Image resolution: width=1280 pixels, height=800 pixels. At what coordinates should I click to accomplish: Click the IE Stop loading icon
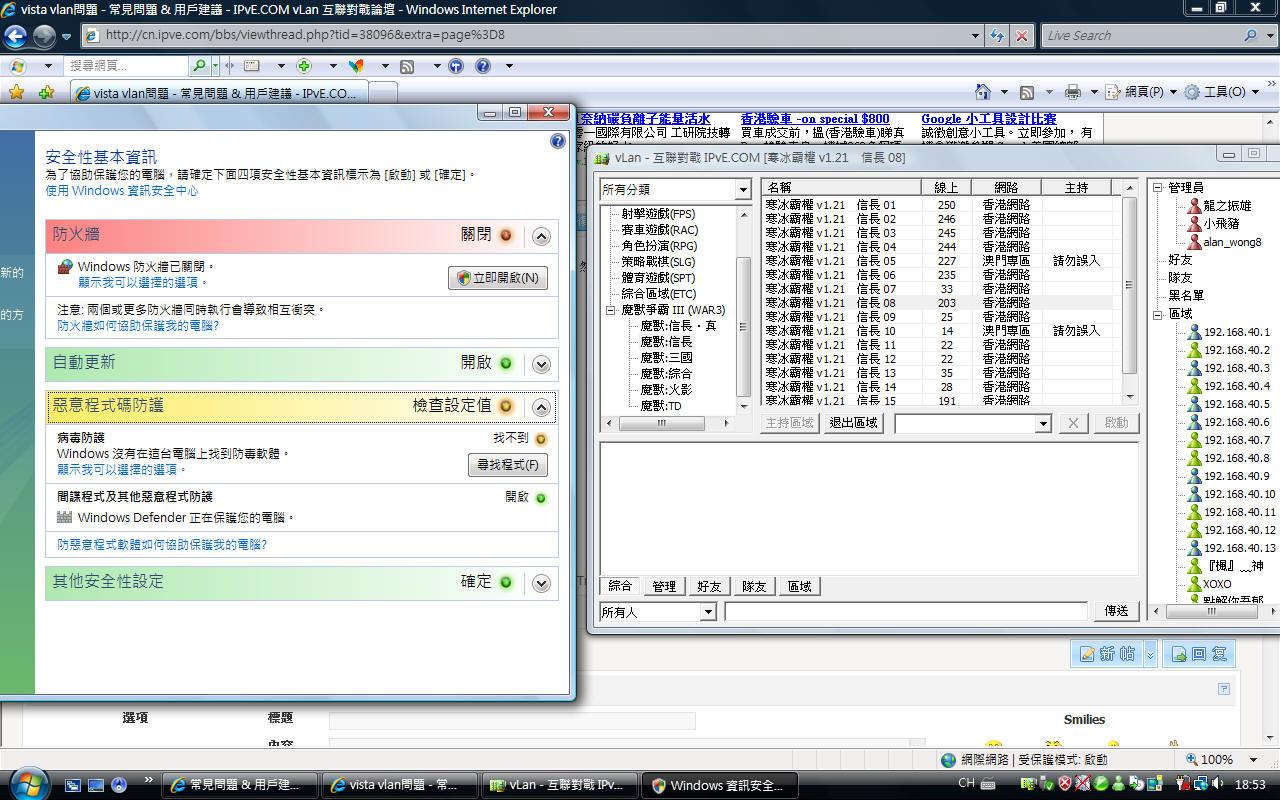(x=1021, y=35)
